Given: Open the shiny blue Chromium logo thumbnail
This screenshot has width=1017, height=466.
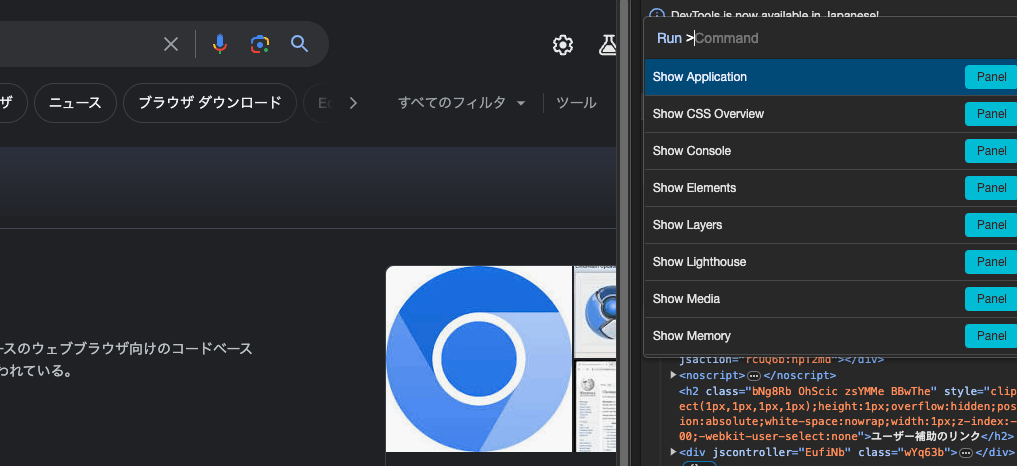Looking at the screenshot, I should click(x=595, y=312).
